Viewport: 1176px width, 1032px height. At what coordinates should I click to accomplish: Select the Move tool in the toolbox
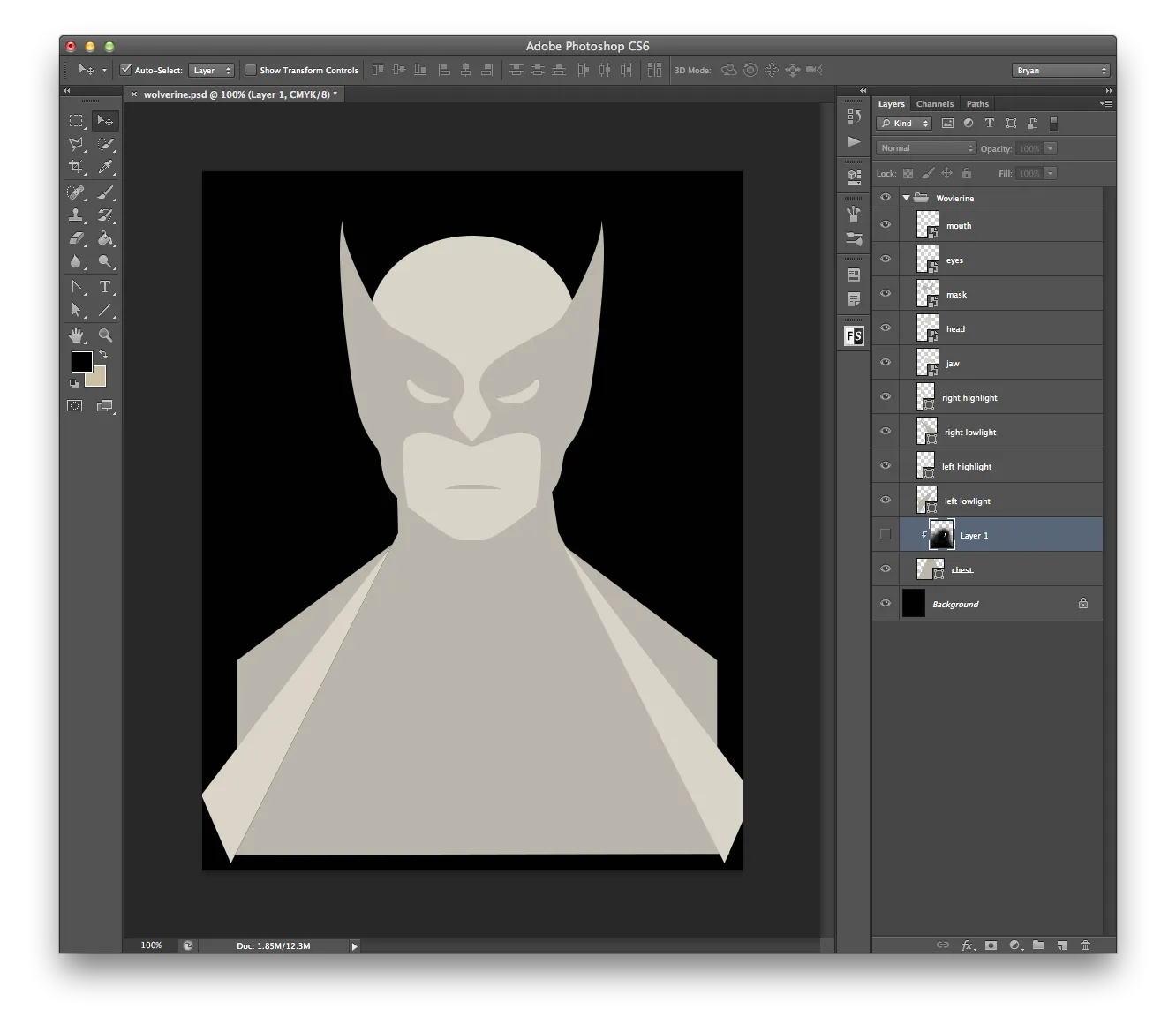[x=105, y=120]
